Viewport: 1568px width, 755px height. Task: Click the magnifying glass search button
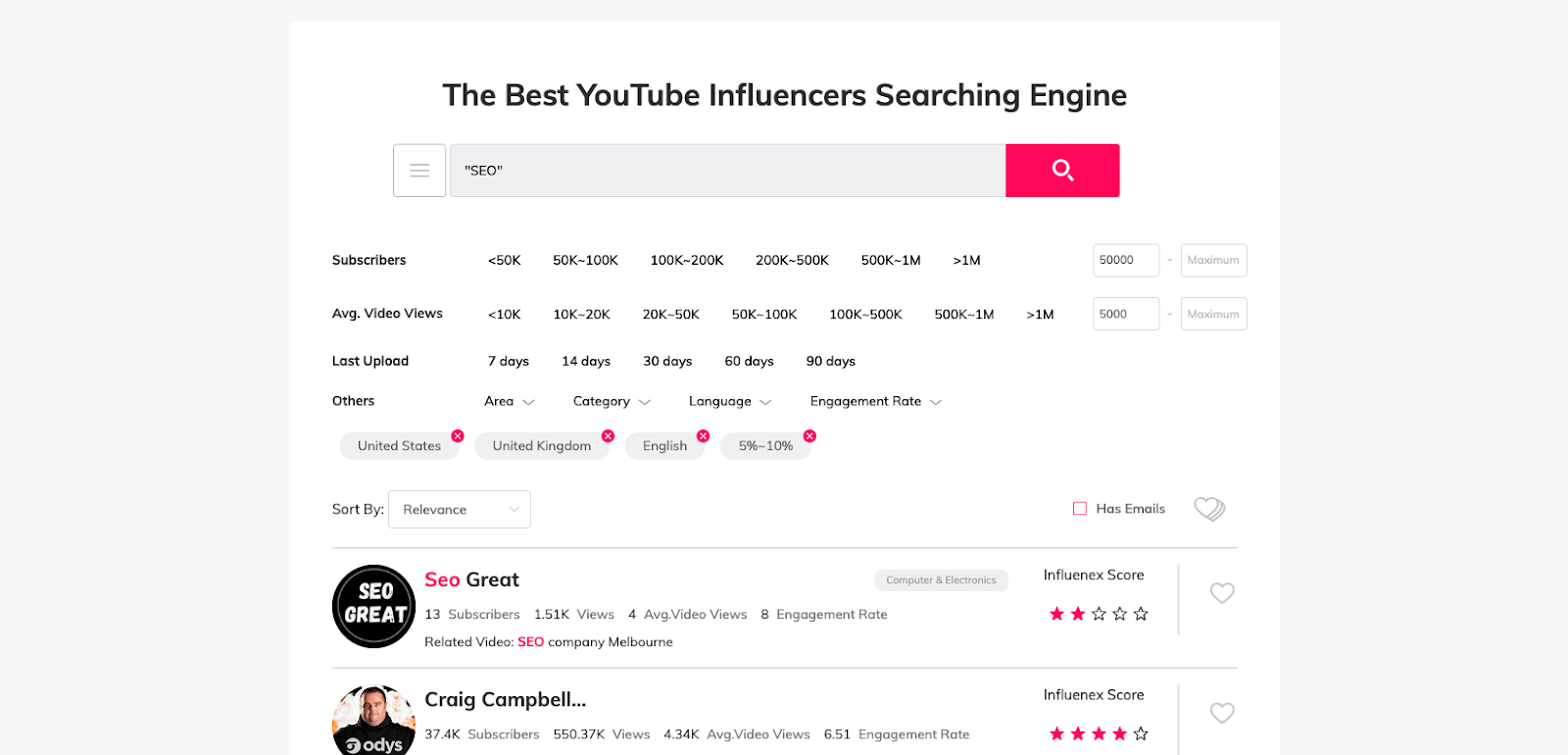(x=1062, y=171)
